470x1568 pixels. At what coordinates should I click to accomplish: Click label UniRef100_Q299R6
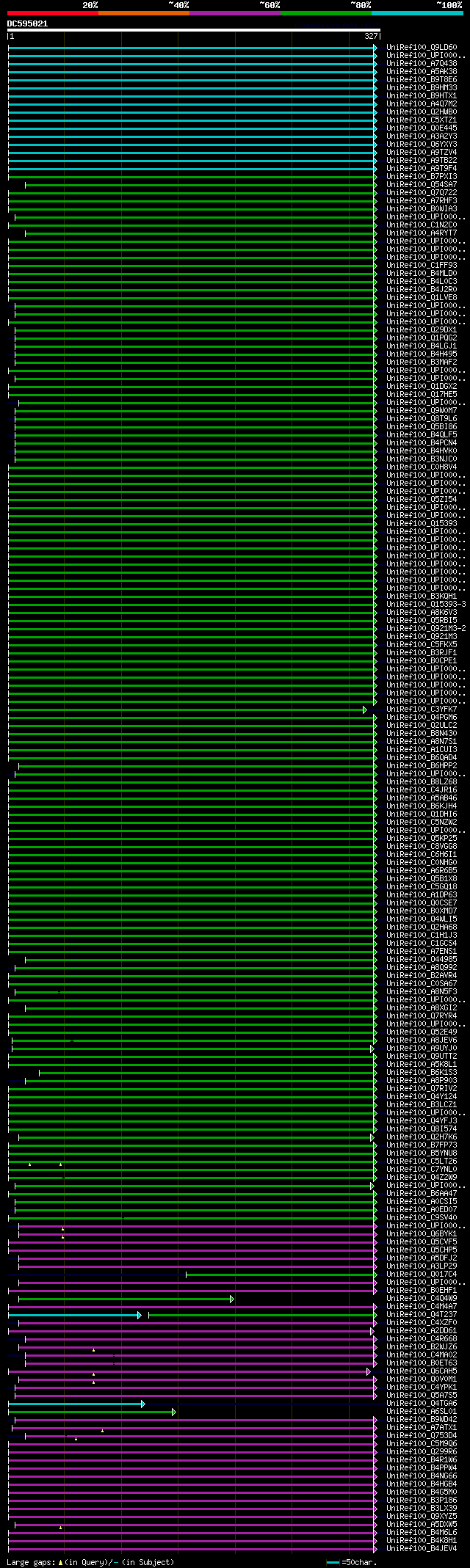pyautogui.click(x=422, y=1452)
